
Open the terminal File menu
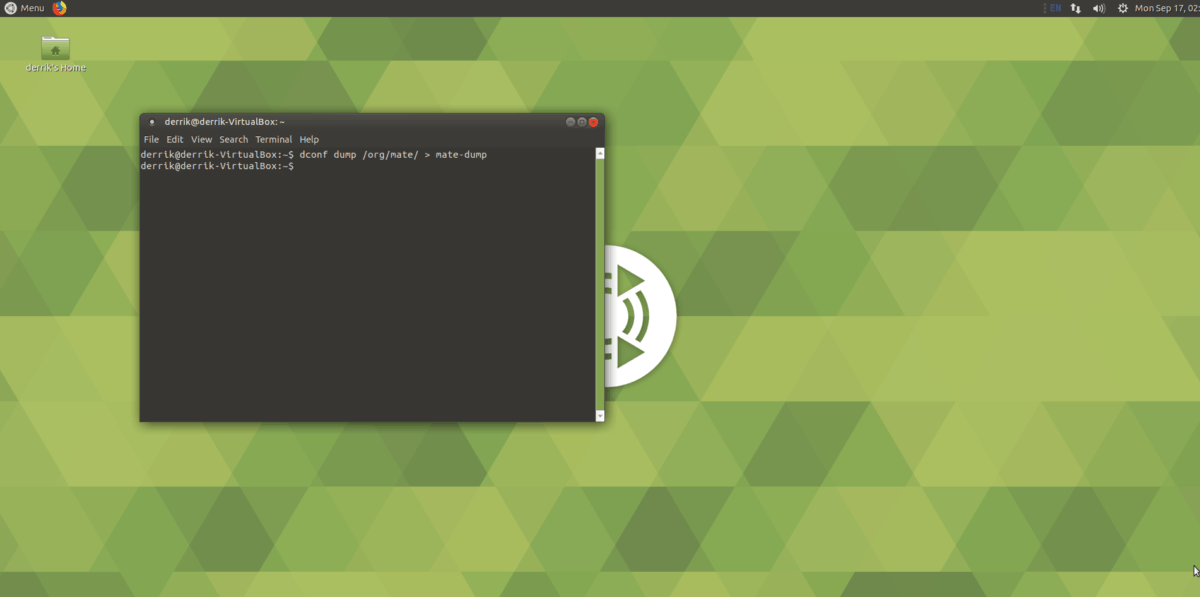tap(151, 140)
